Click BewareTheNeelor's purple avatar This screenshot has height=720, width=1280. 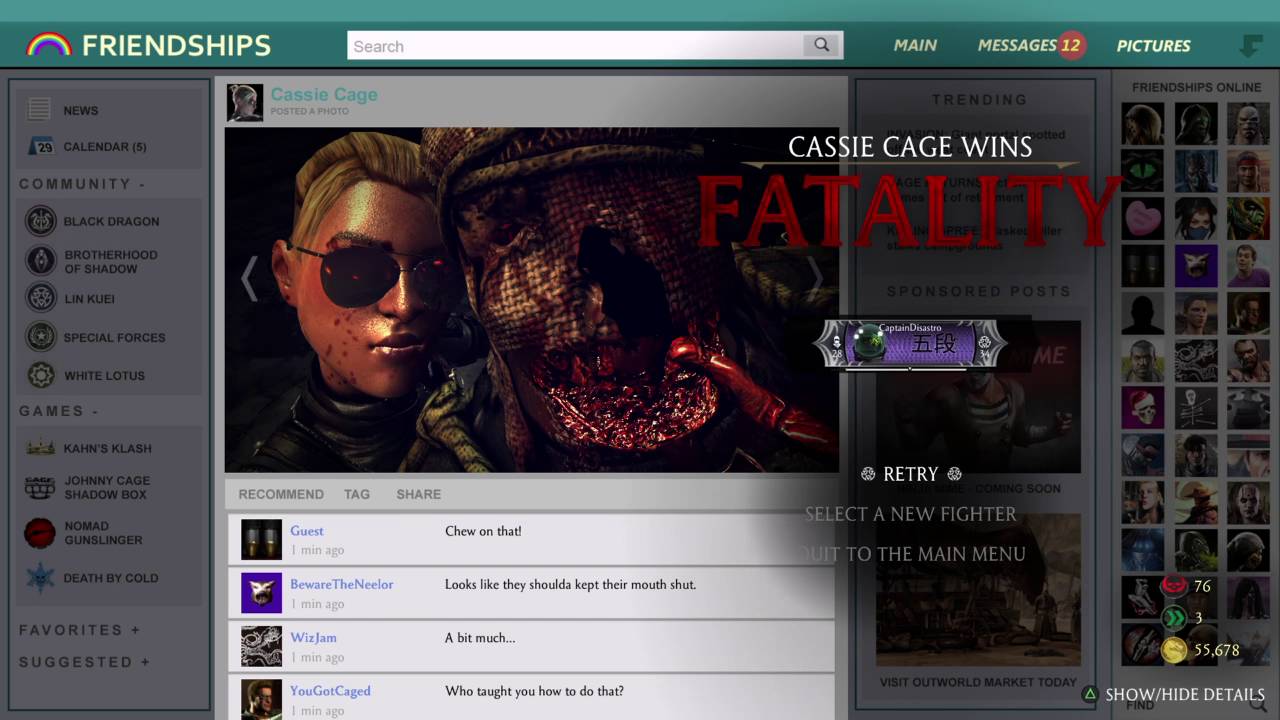261,593
